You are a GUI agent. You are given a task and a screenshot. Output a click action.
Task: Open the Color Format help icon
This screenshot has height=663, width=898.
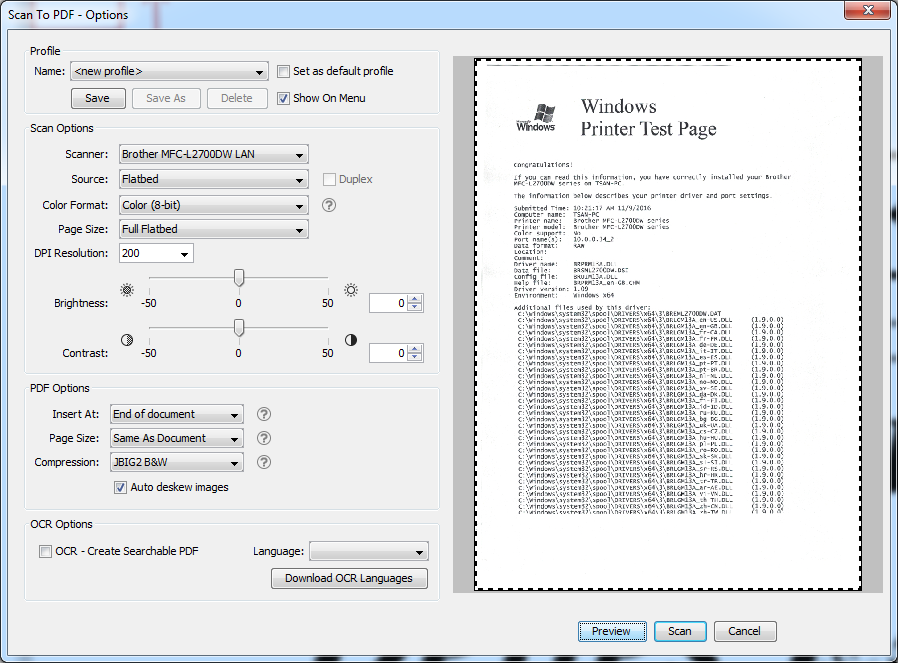[329, 205]
